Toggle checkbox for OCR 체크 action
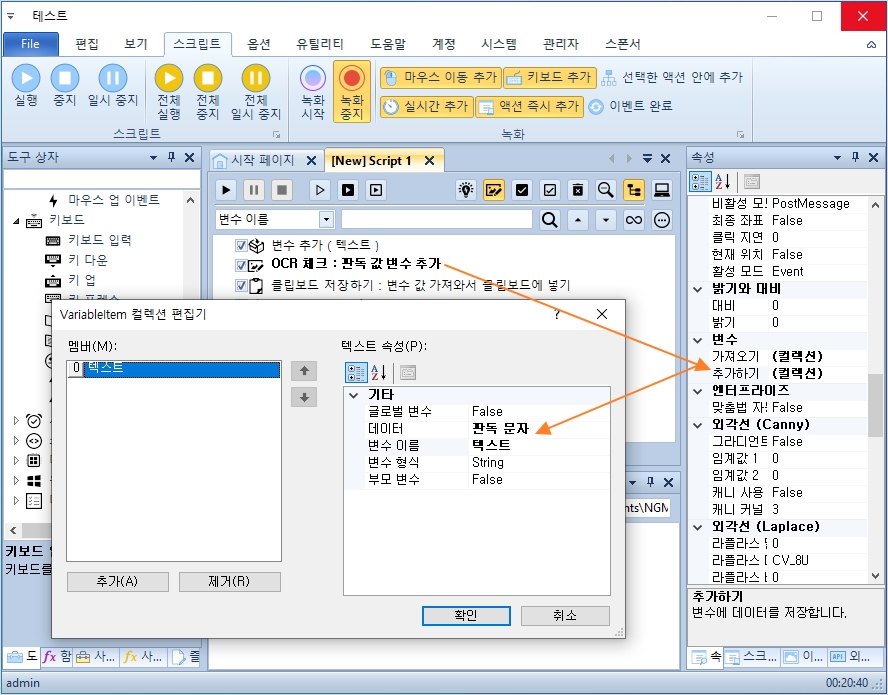This screenshot has width=888, height=695. [x=241, y=265]
